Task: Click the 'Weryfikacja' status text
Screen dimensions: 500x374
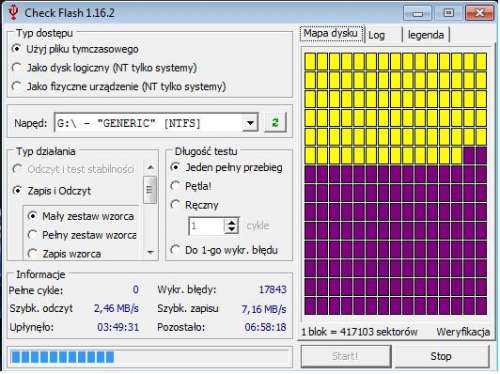Action: [463, 332]
